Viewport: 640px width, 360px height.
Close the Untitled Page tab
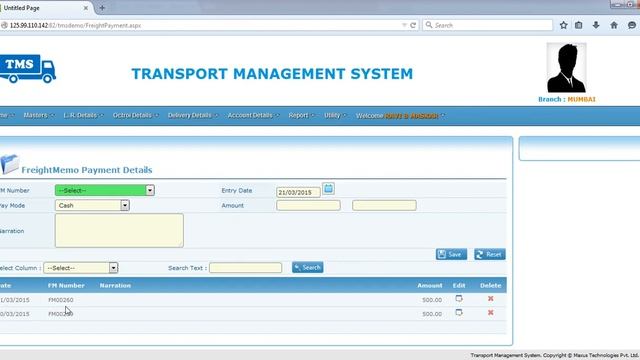click(86, 8)
